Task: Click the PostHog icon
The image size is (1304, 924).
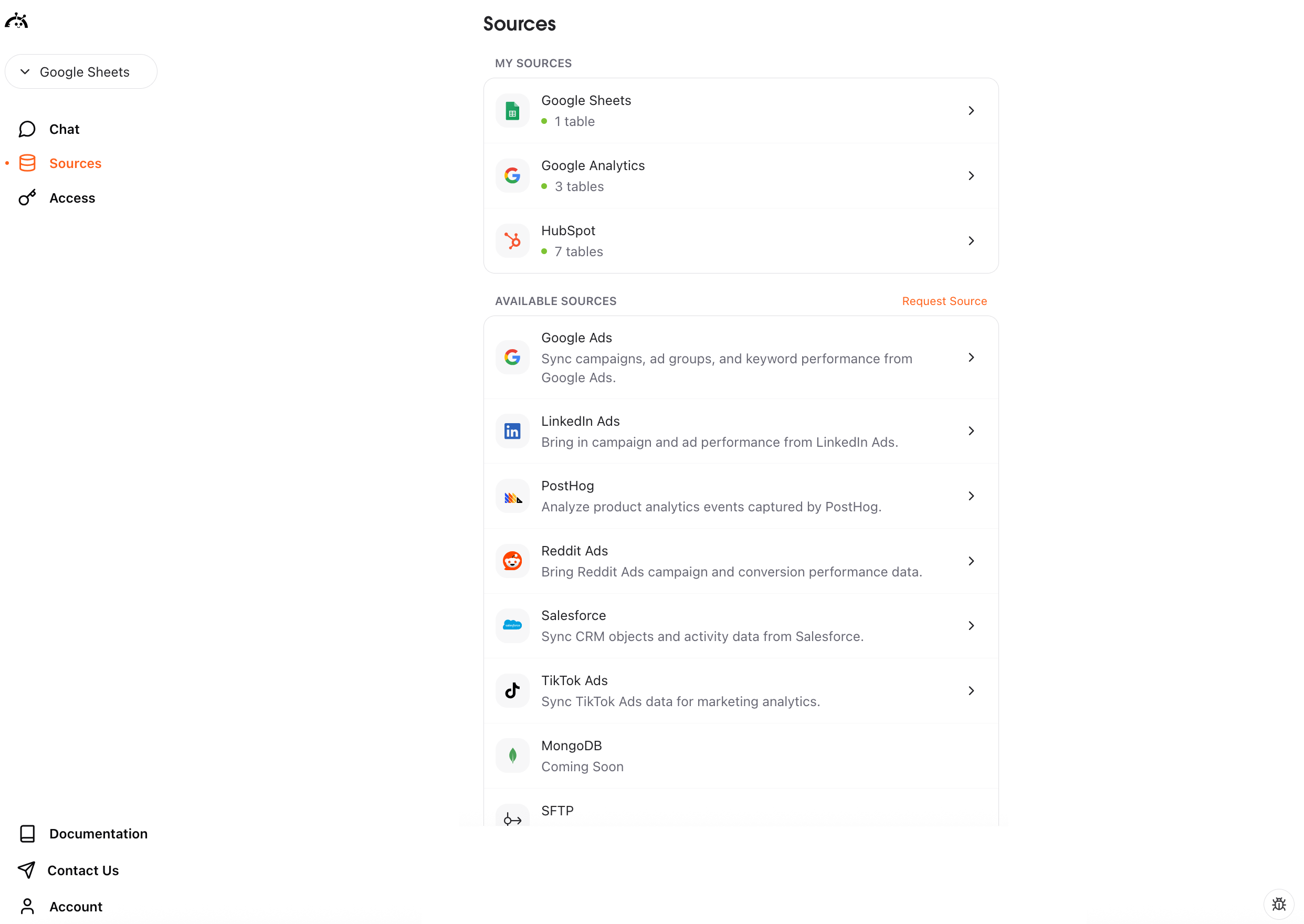Action: pos(512,496)
